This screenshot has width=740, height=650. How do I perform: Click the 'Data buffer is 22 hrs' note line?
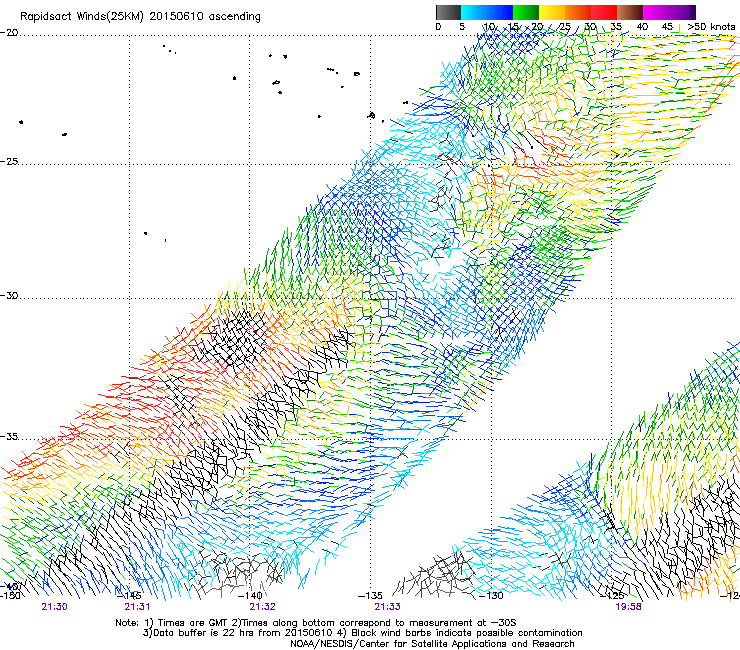(x=362, y=633)
